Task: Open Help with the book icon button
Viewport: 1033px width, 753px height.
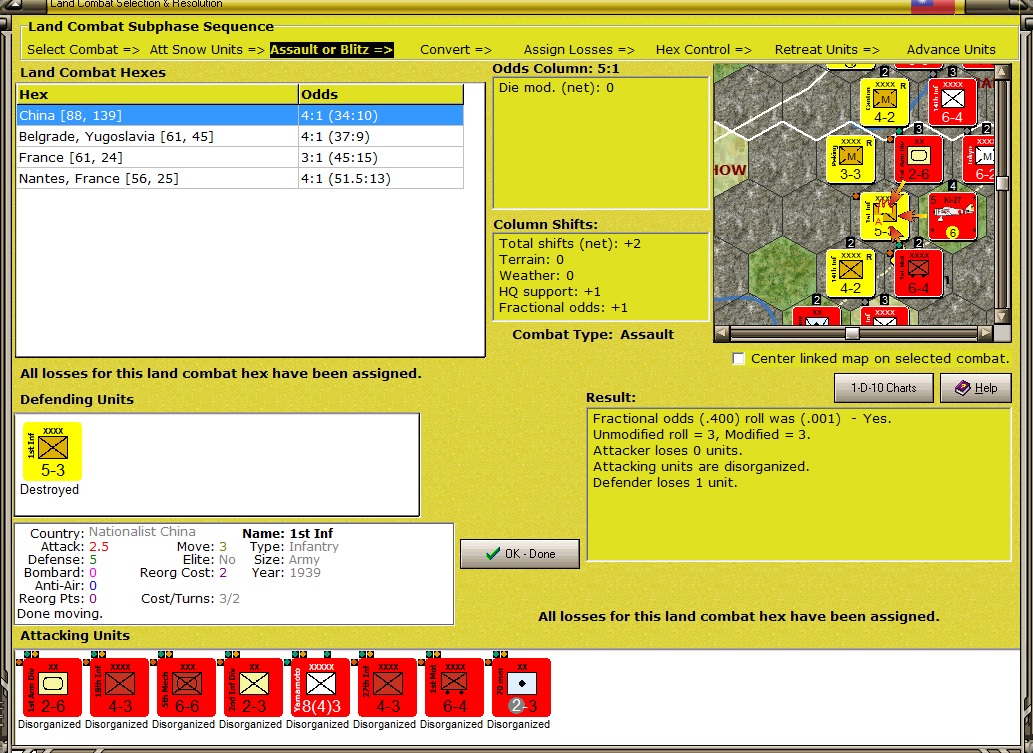Action: tap(976, 388)
